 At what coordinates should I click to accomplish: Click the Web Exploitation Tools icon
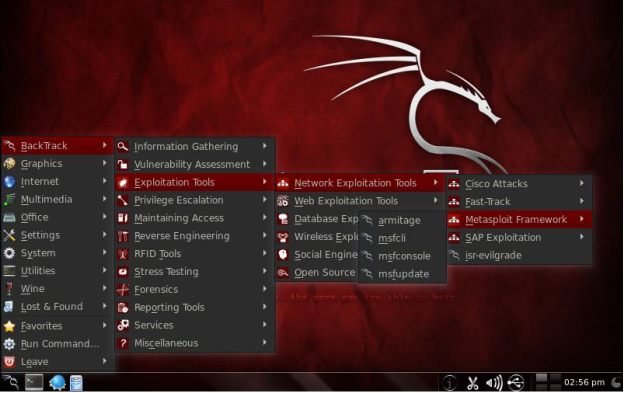coord(283,201)
